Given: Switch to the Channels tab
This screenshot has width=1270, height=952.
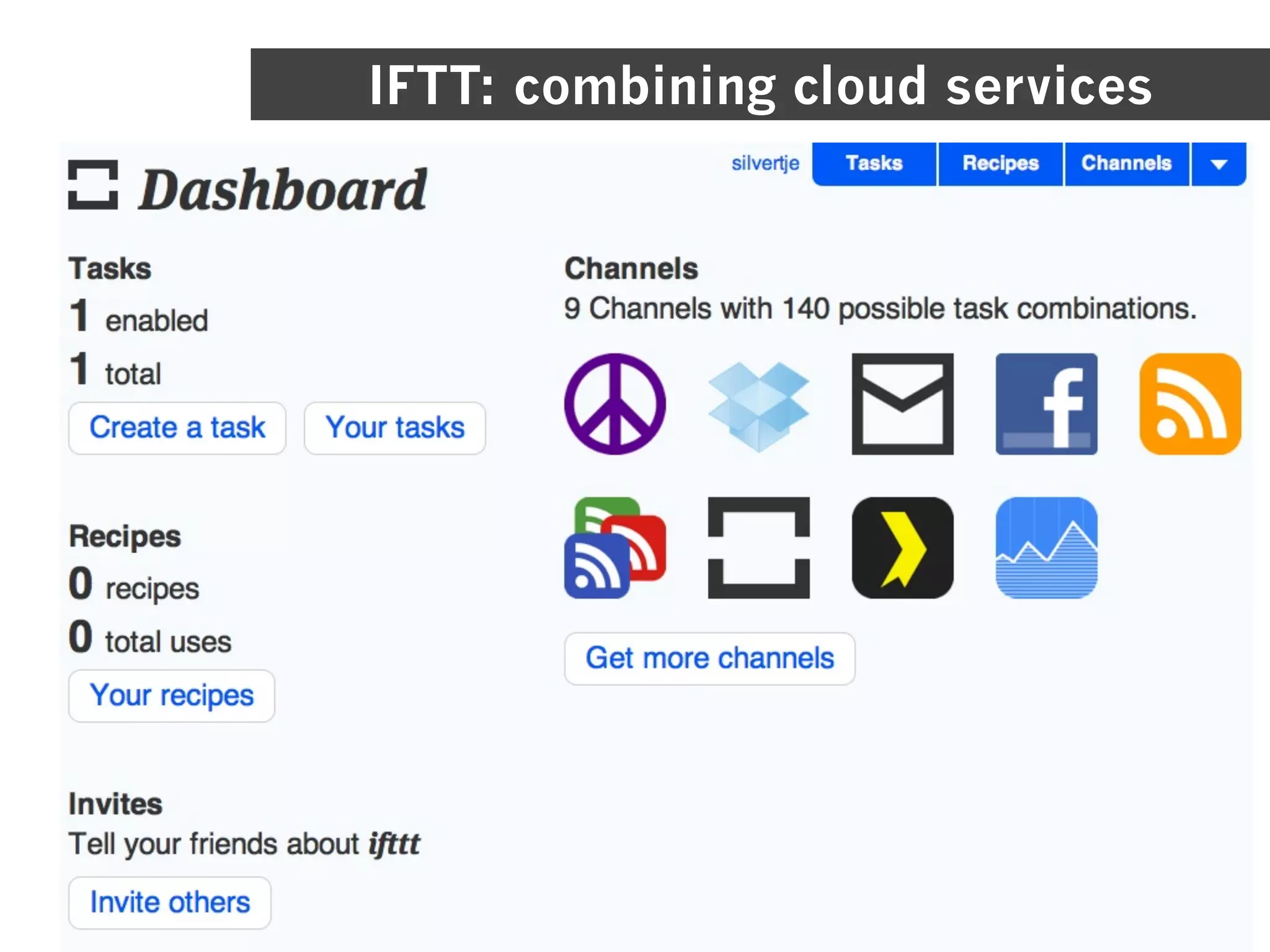Looking at the screenshot, I should tap(1126, 164).
